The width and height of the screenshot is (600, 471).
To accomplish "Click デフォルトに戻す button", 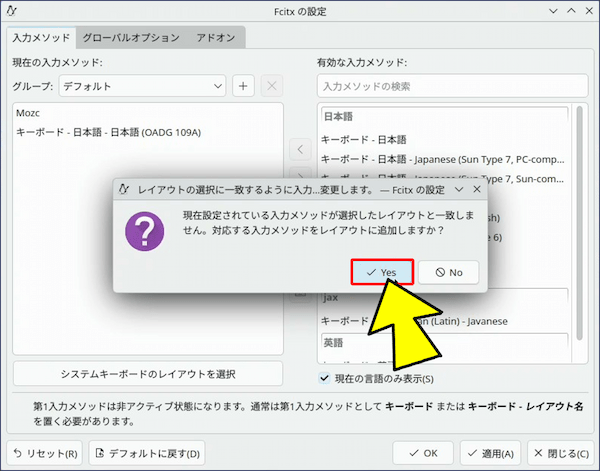I will point(147,453).
